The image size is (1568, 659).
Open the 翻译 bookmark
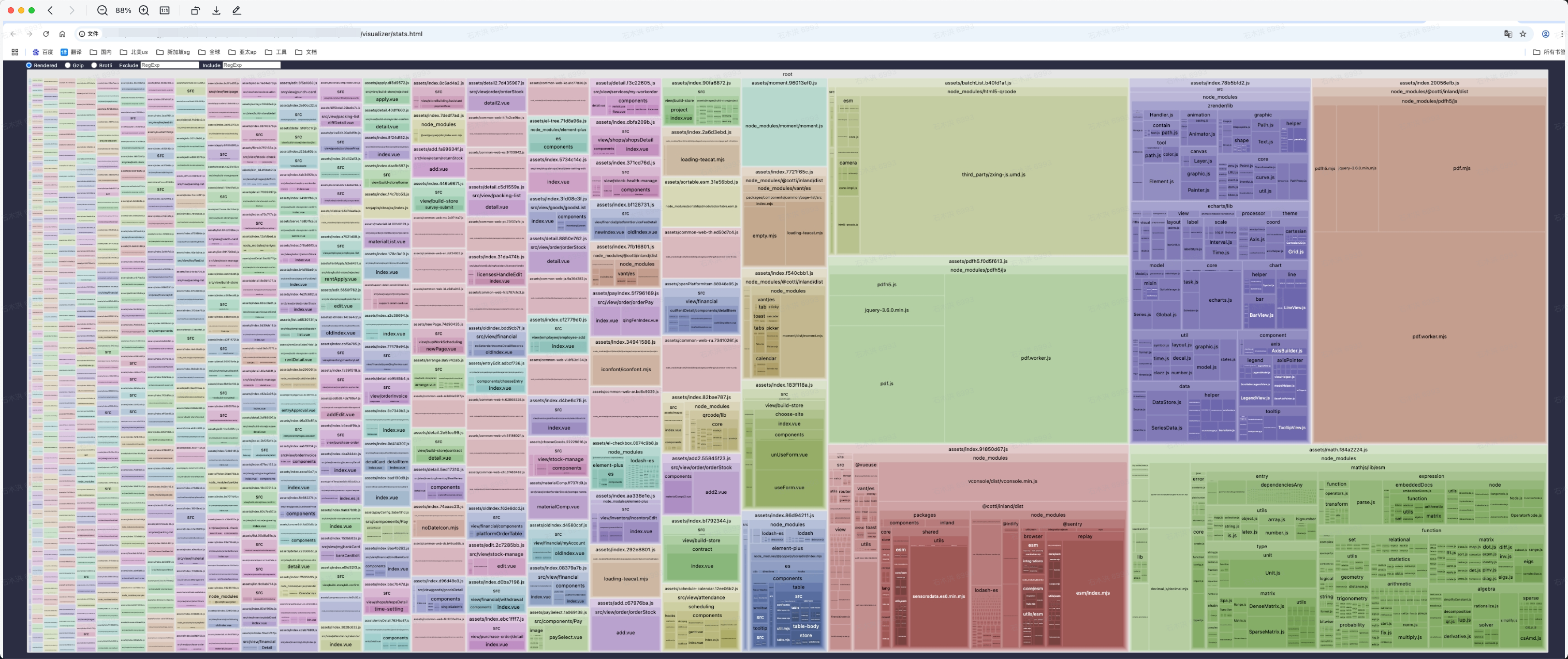point(71,52)
